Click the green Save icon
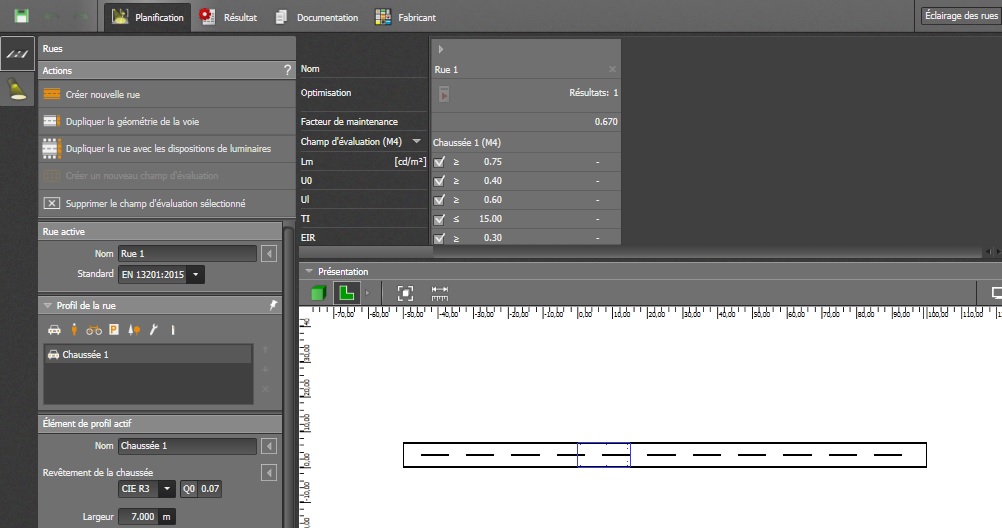The height and width of the screenshot is (528, 1002). tap(21, 16)
